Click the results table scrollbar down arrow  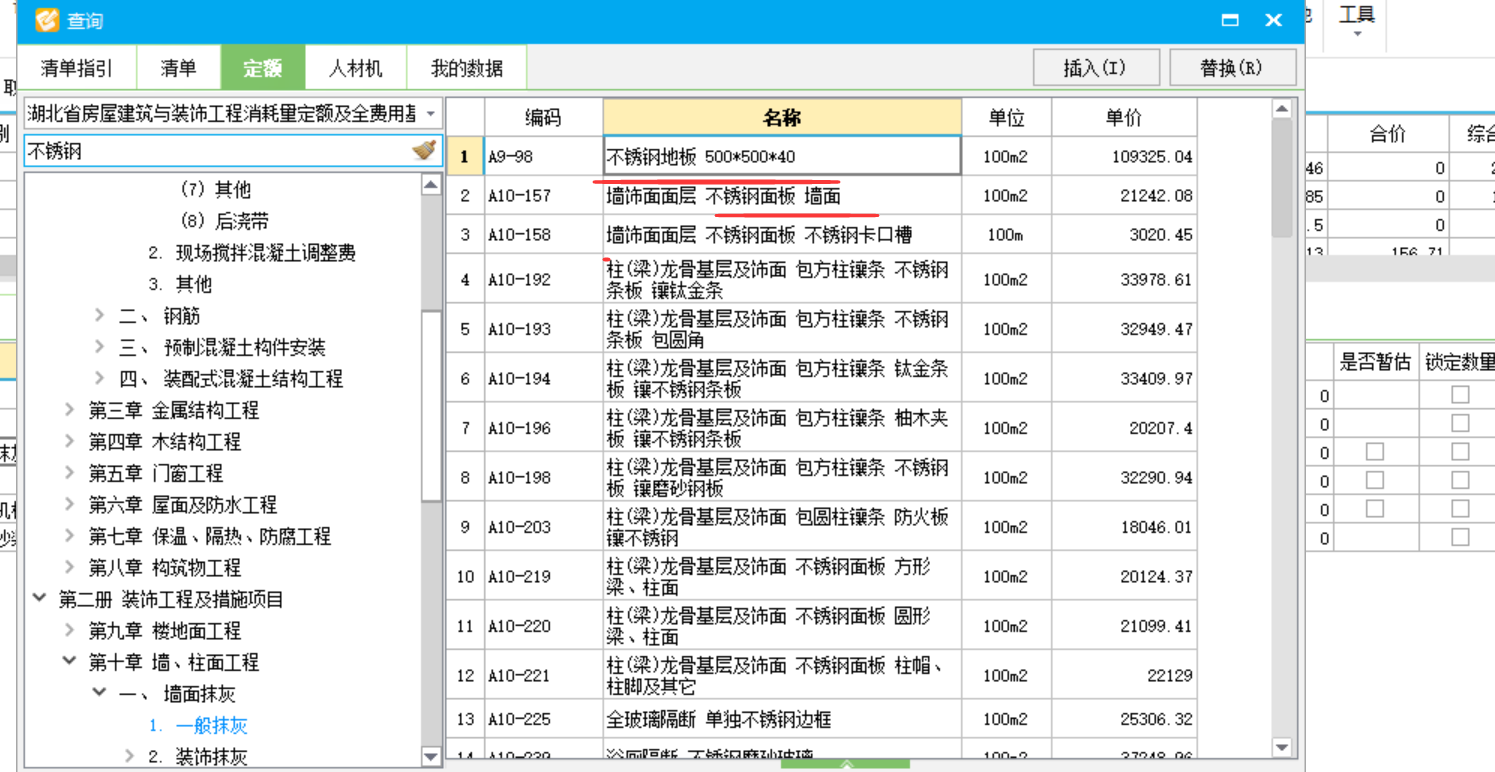pyautogui.click(x=1282, y=747)
